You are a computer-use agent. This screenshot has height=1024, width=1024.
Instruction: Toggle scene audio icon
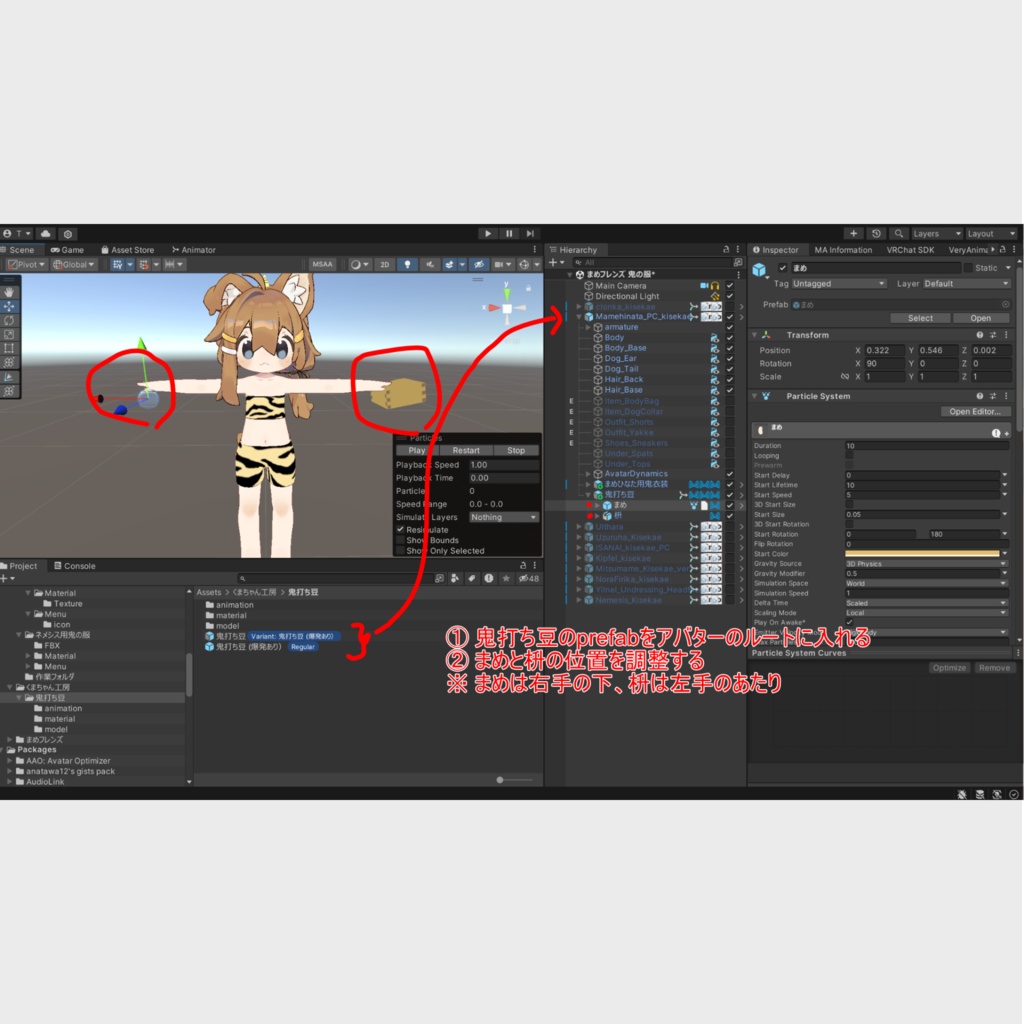[x=429, y=264]
